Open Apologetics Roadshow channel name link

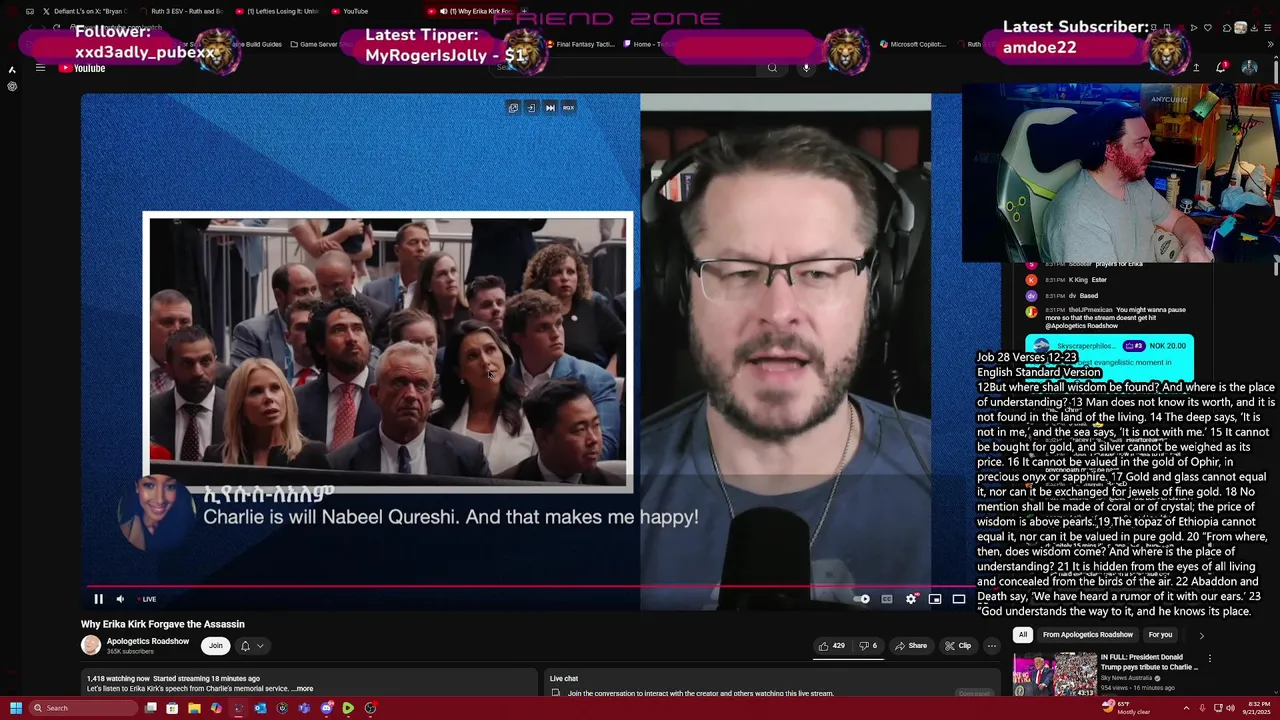tap(148, 641)
